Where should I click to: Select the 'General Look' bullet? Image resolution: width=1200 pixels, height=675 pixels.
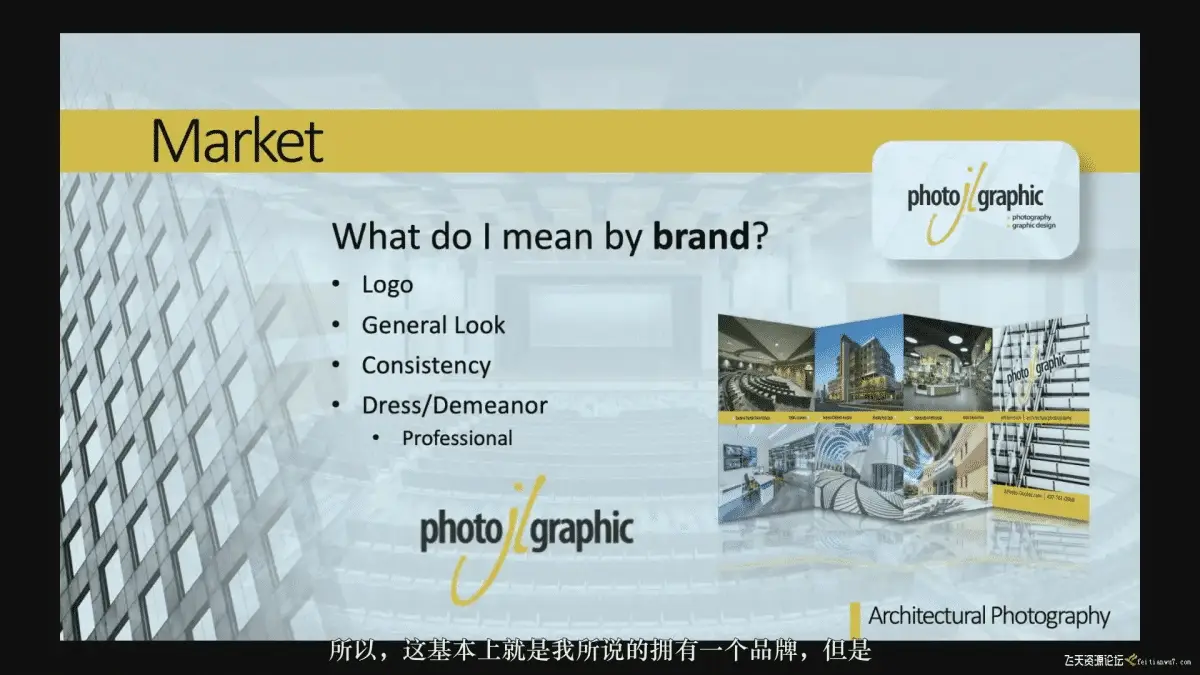coord(433,325)
